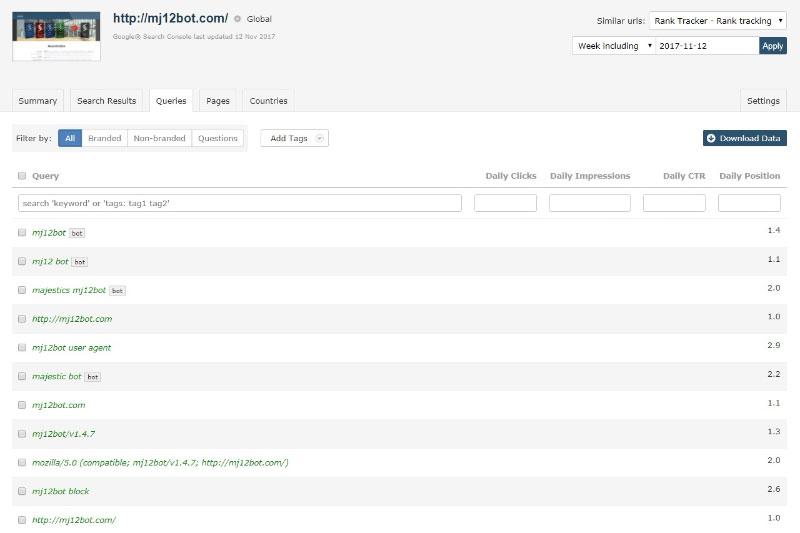Click position value 2.9 for user agent row
This screenshot has height=533, width=800.
coord(773,345)
